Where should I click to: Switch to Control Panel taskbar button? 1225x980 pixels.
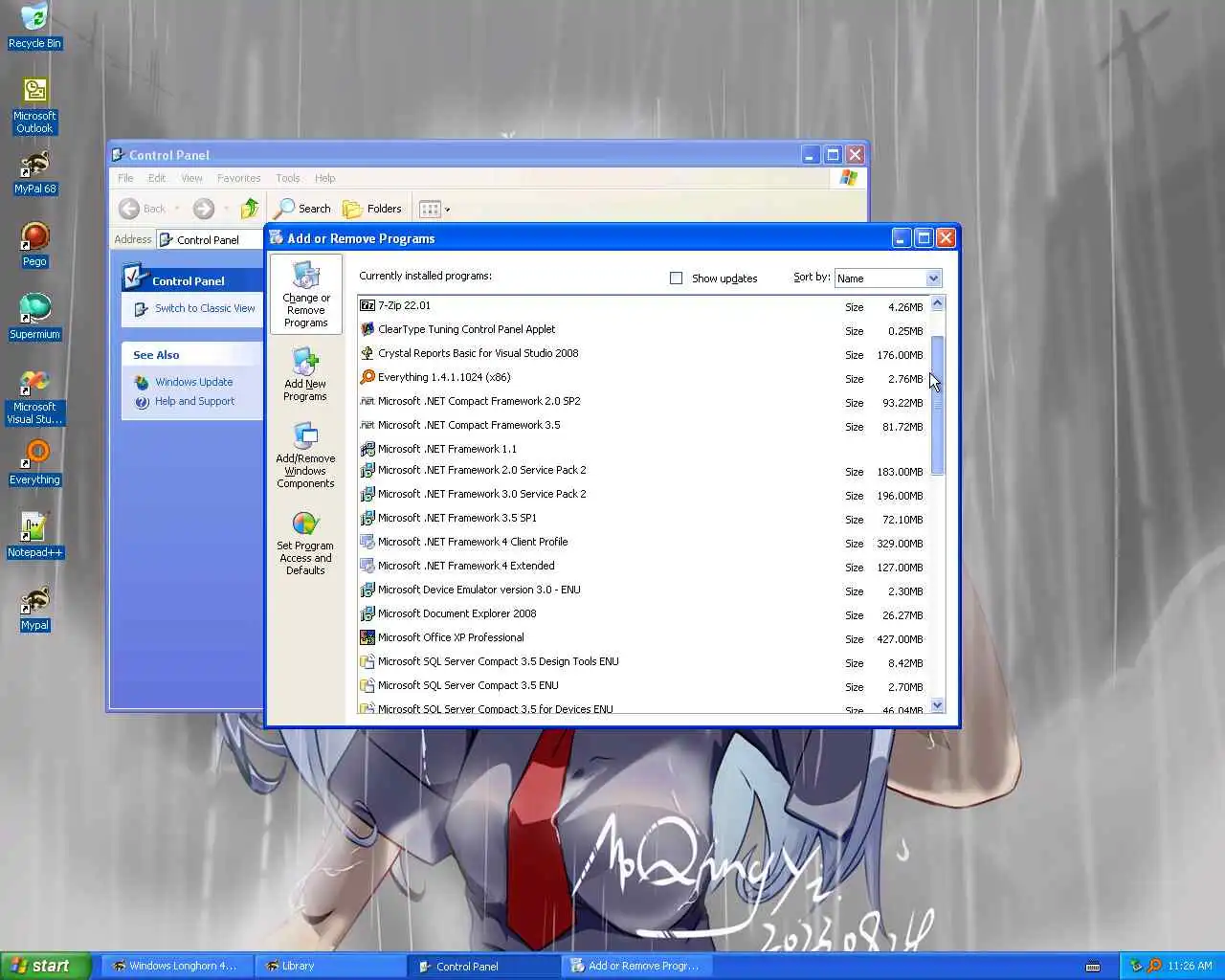pos(483,966)
